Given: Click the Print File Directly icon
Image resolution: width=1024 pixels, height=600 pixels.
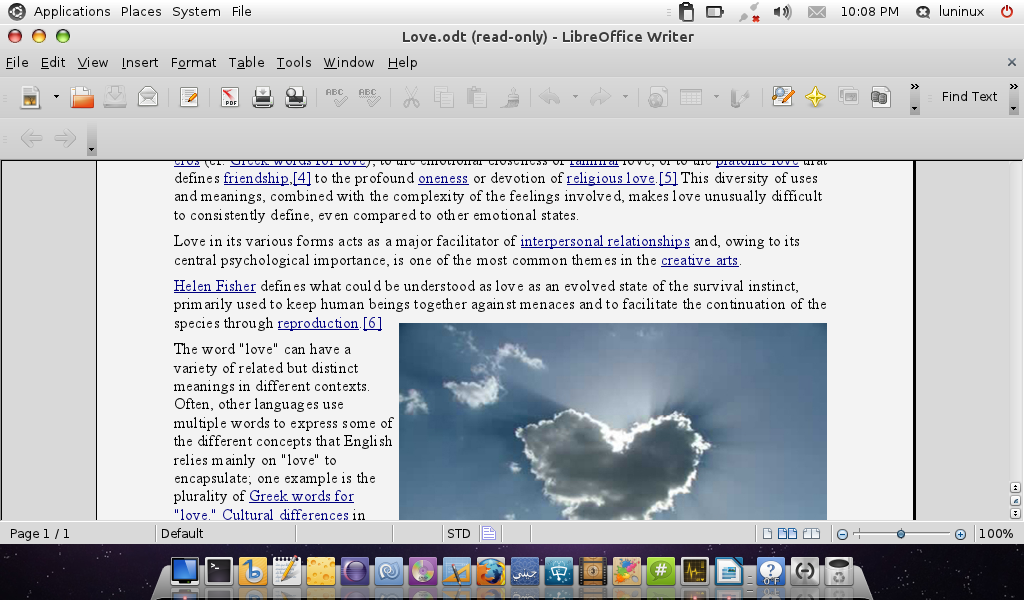Looking at the screenshot, I should point(263,97).
